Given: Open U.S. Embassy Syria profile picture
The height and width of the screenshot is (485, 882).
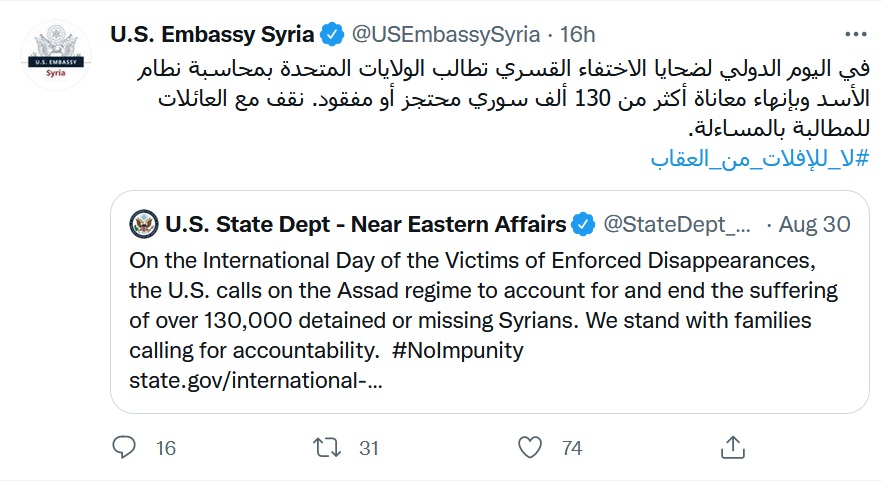Looking at the screenshot, I should (x=56, y=55).
